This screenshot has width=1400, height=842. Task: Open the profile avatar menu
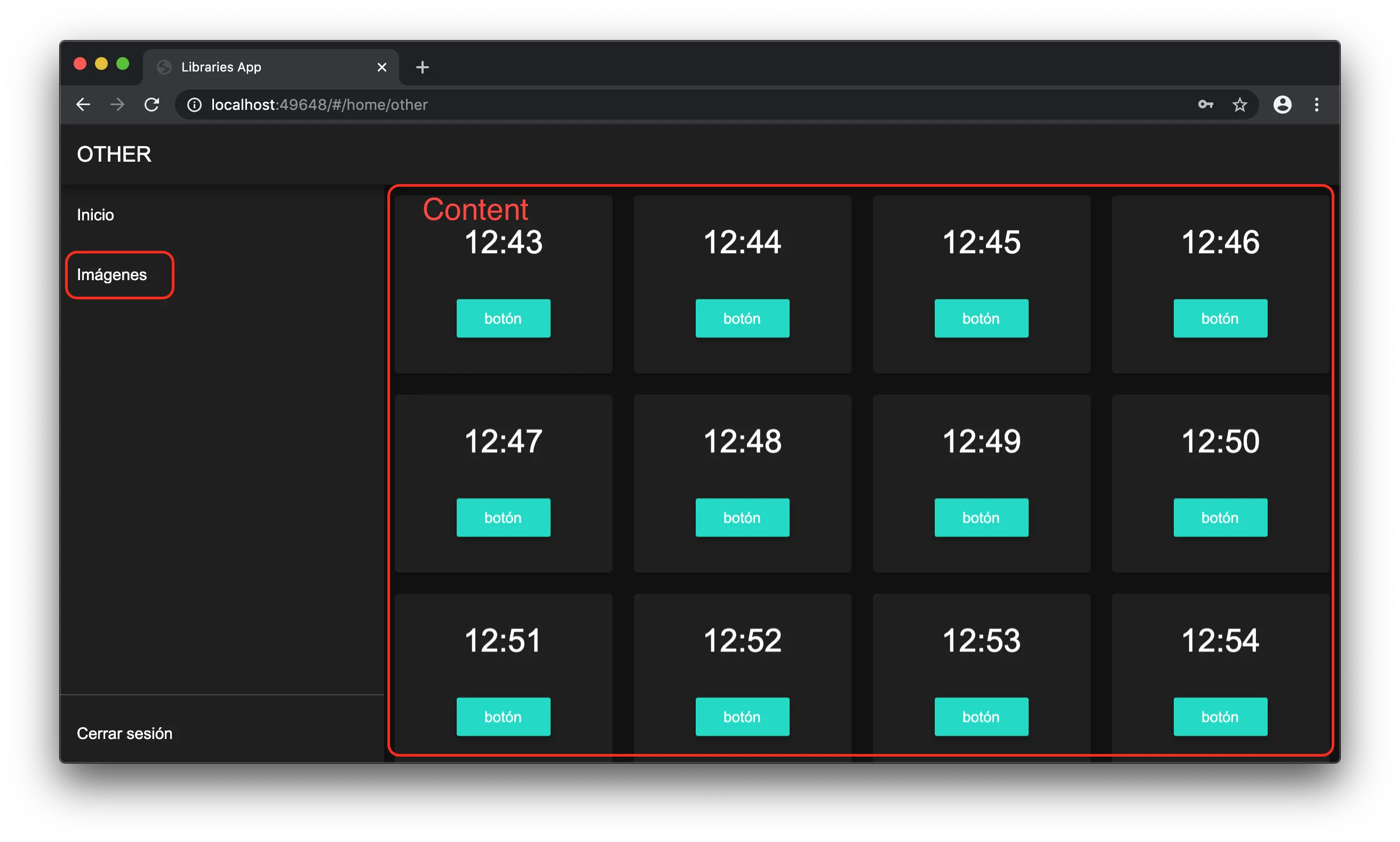1282,105
